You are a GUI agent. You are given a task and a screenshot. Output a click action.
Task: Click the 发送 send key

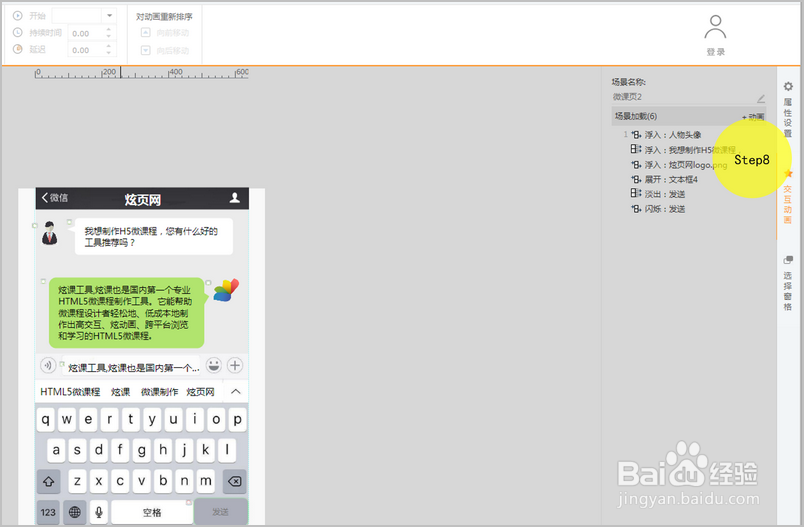221,512
